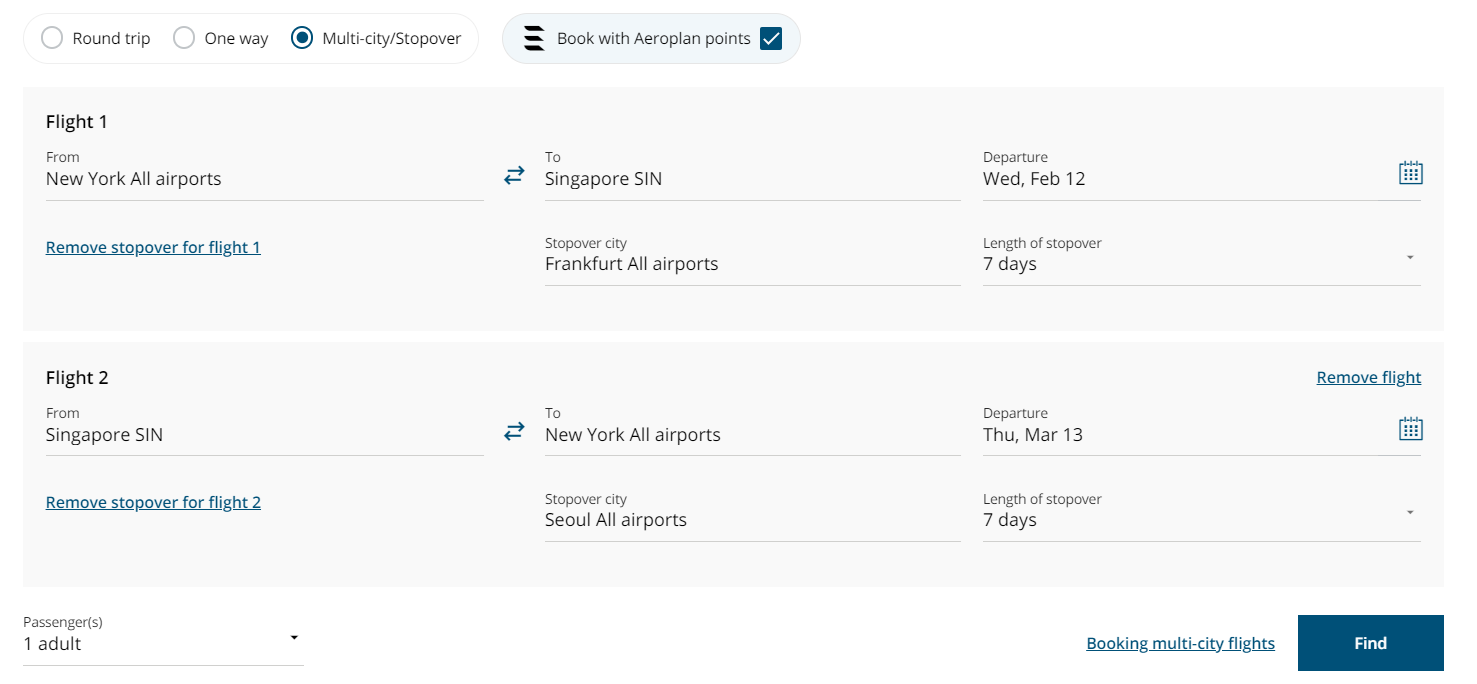Uncheck Book with Aeroplan points
The height and width of the screenshot is (684, 1477).
(770, 38)
